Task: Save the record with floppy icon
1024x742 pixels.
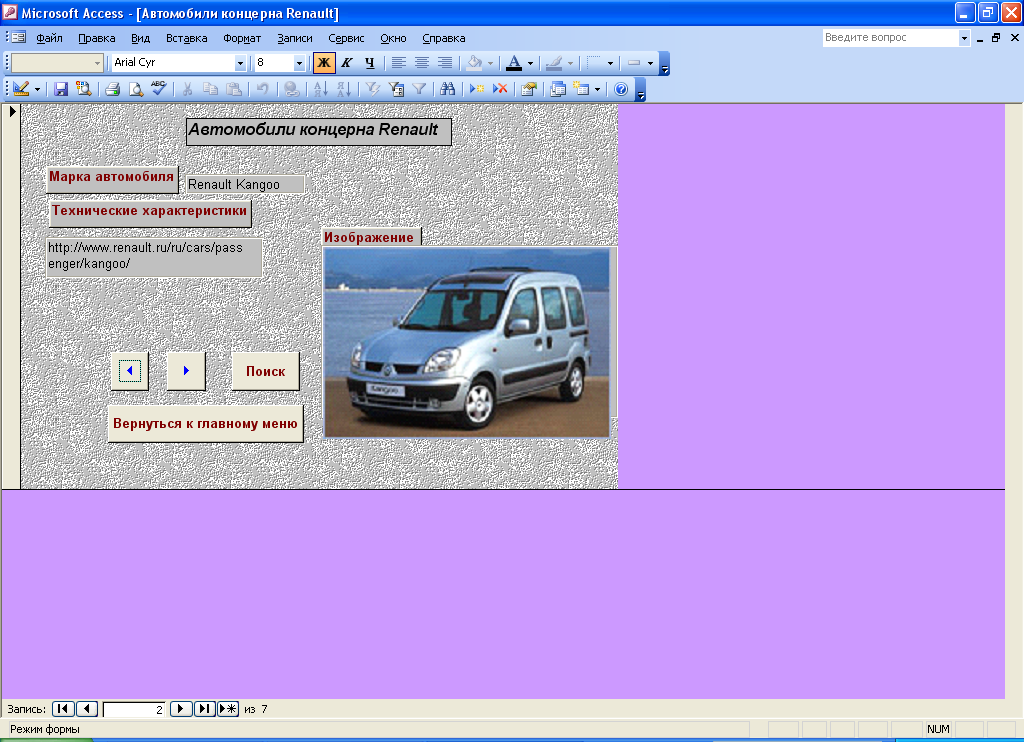Action: (61, 89)
